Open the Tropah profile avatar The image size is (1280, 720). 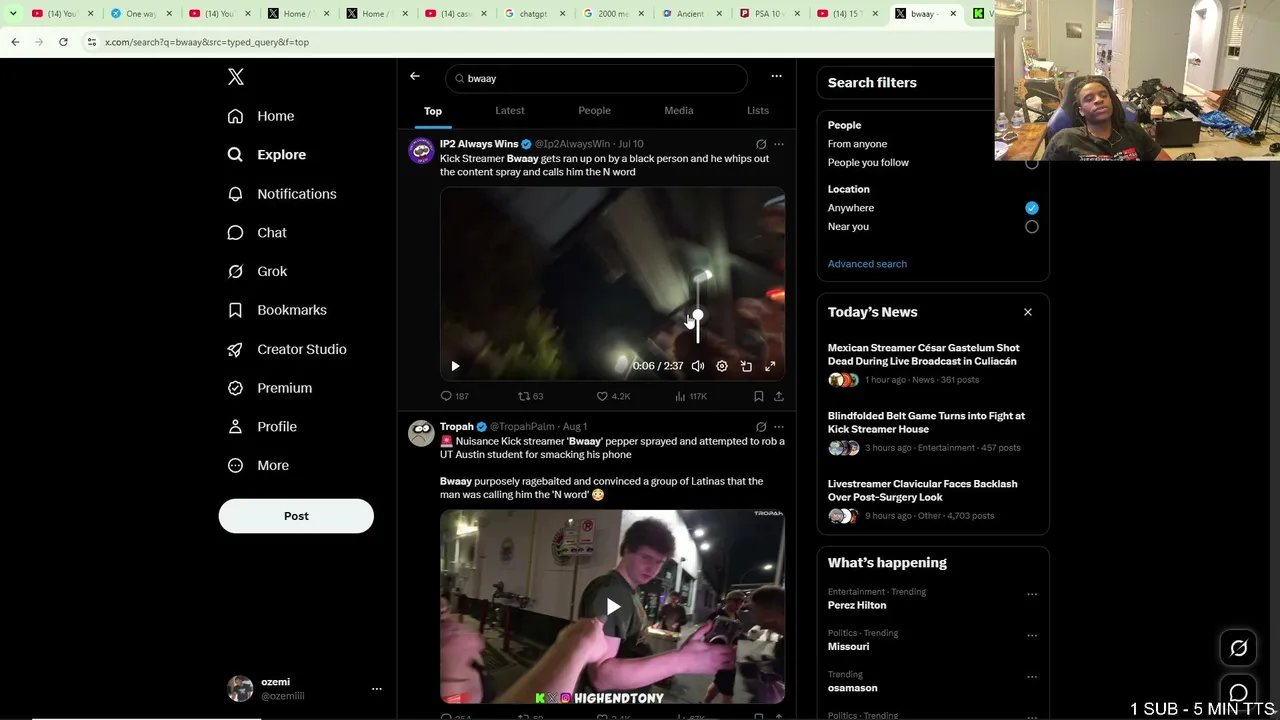[421, 433]
